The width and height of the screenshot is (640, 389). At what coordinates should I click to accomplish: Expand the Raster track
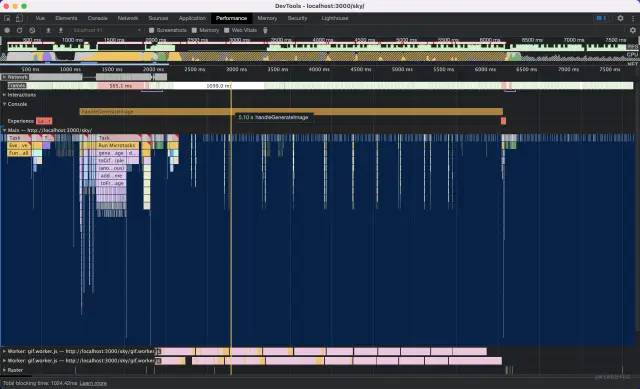coord(4,370)
